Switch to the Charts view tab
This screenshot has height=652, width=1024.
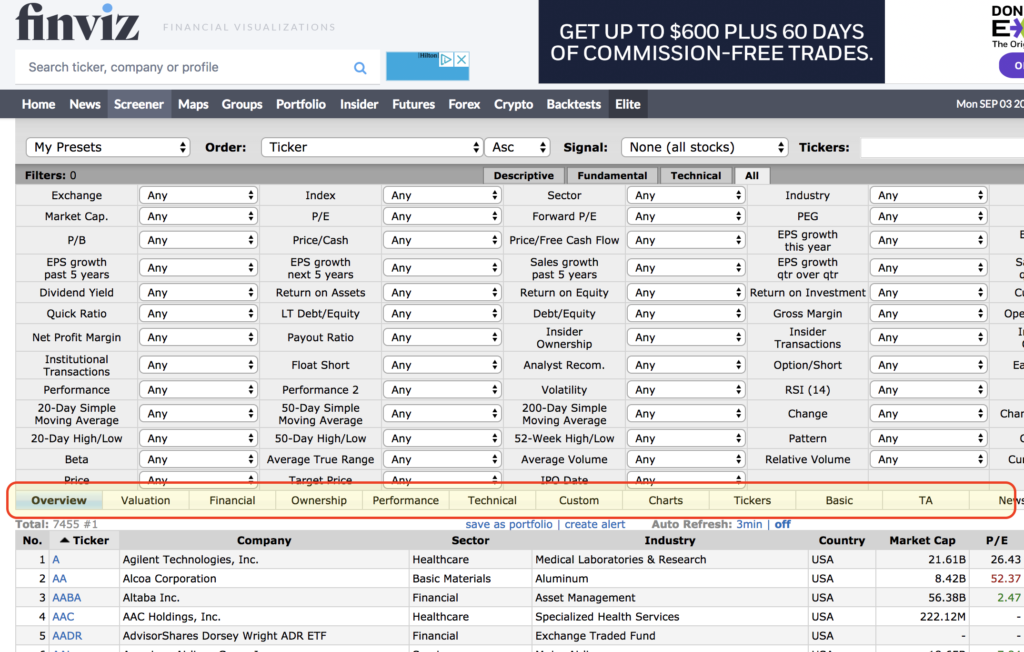click(665, 500)
